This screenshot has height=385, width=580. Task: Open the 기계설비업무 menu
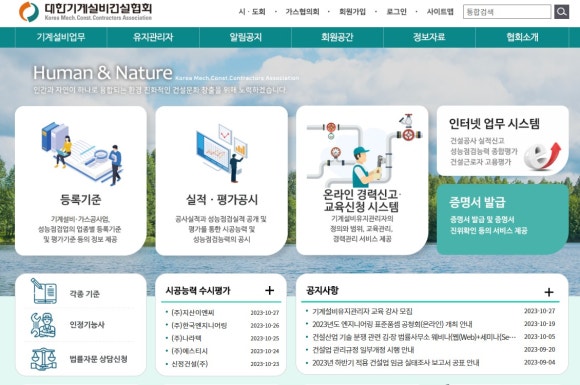point(61,37)
